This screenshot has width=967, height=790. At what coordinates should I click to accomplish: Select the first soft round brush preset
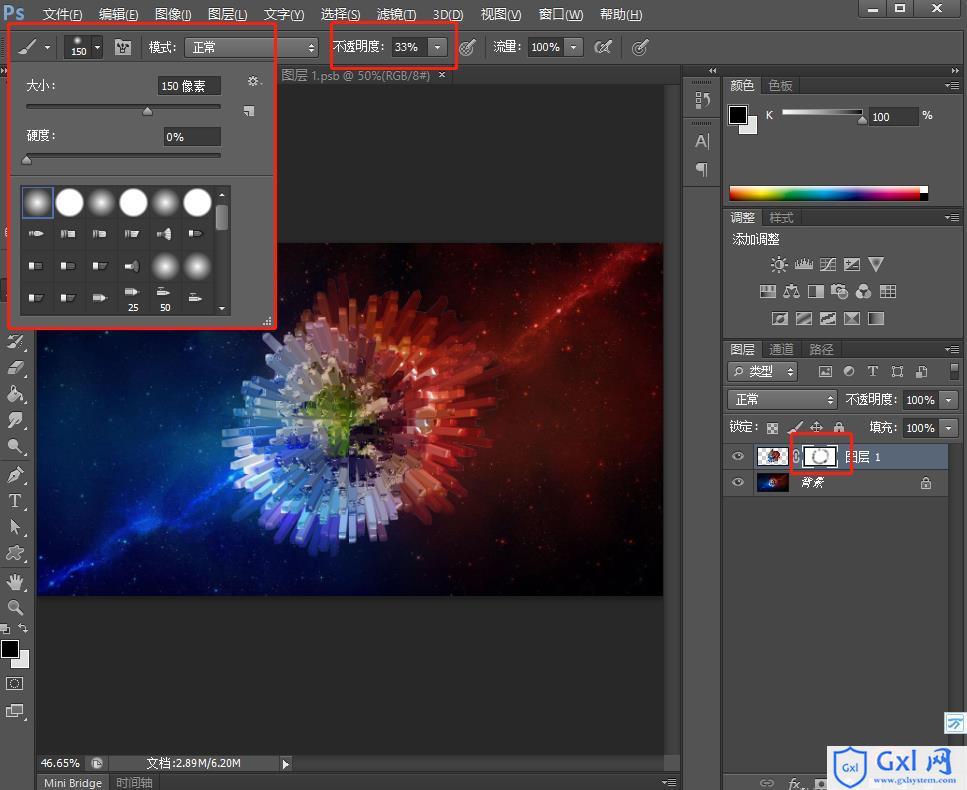click(x=38, y=202)
